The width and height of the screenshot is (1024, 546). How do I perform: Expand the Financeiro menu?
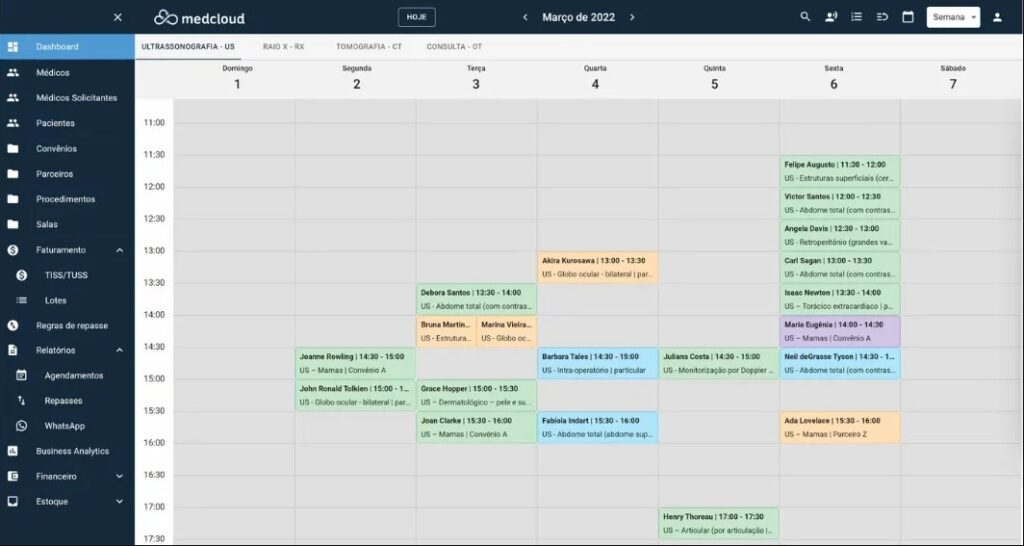[x=119, y=477]
